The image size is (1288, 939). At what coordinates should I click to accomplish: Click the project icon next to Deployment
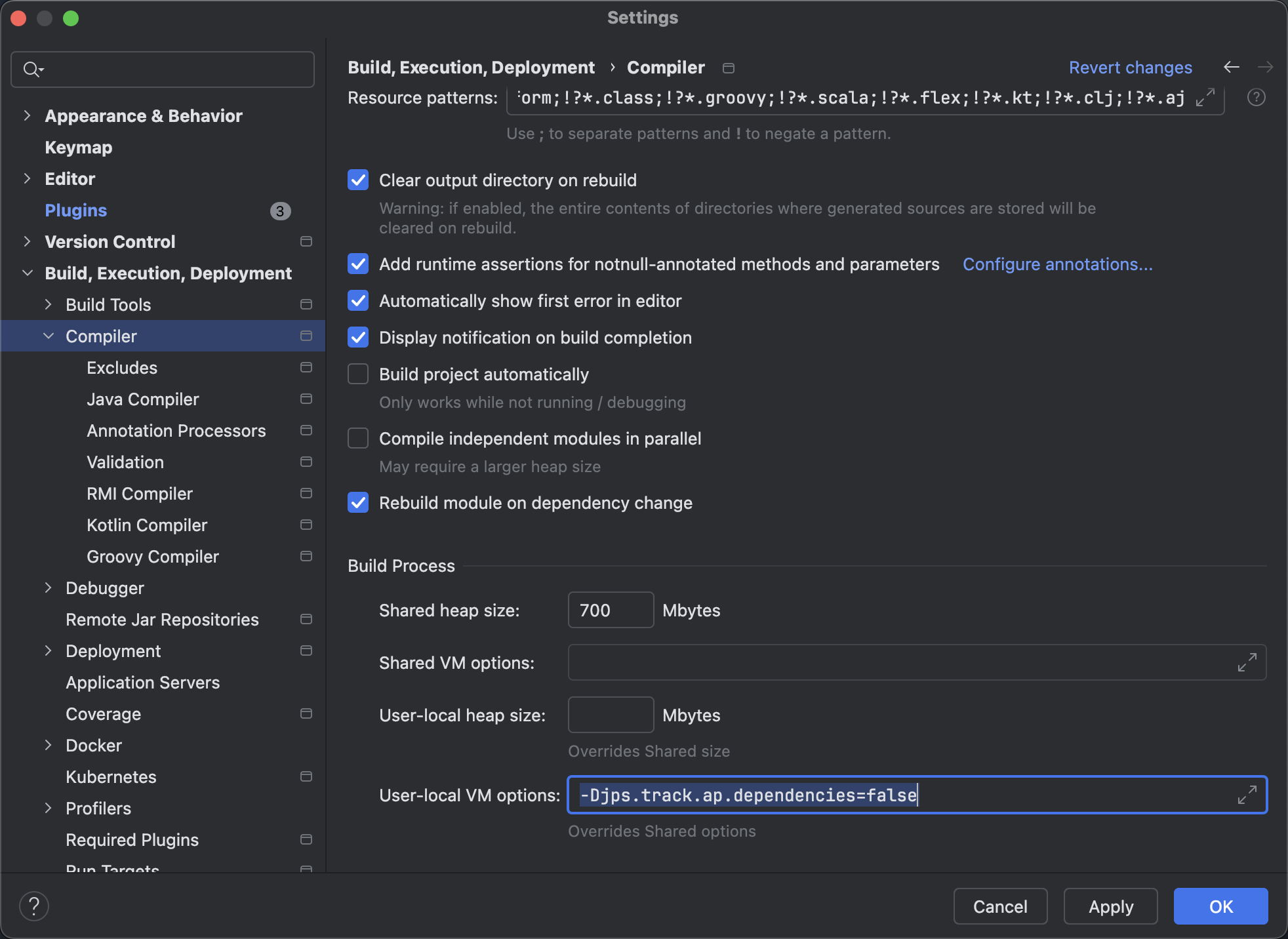click(x=306, y=650)
